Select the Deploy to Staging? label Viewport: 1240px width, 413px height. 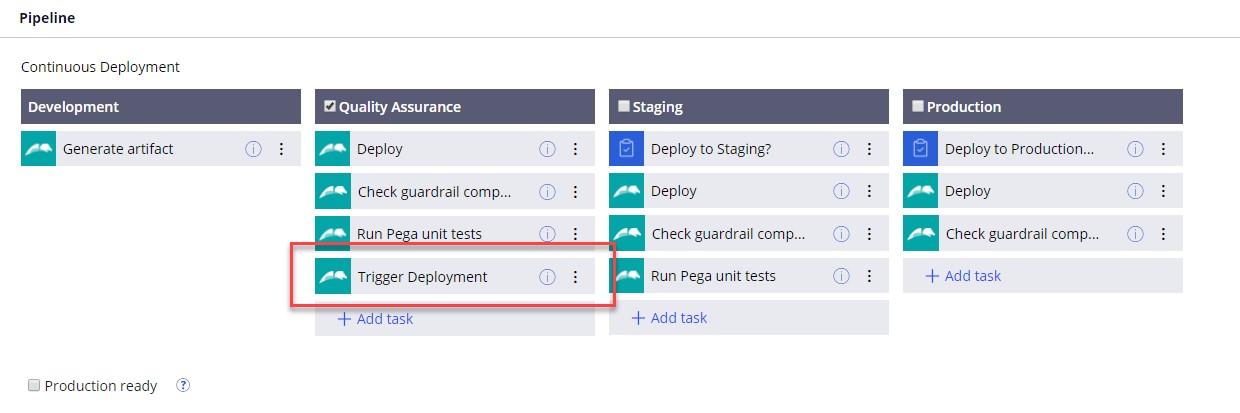(x=711, y=149)
